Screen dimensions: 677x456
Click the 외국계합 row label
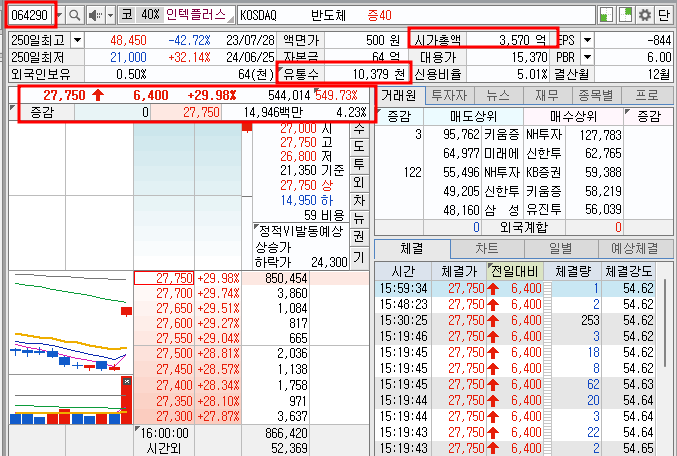[524, 227]
